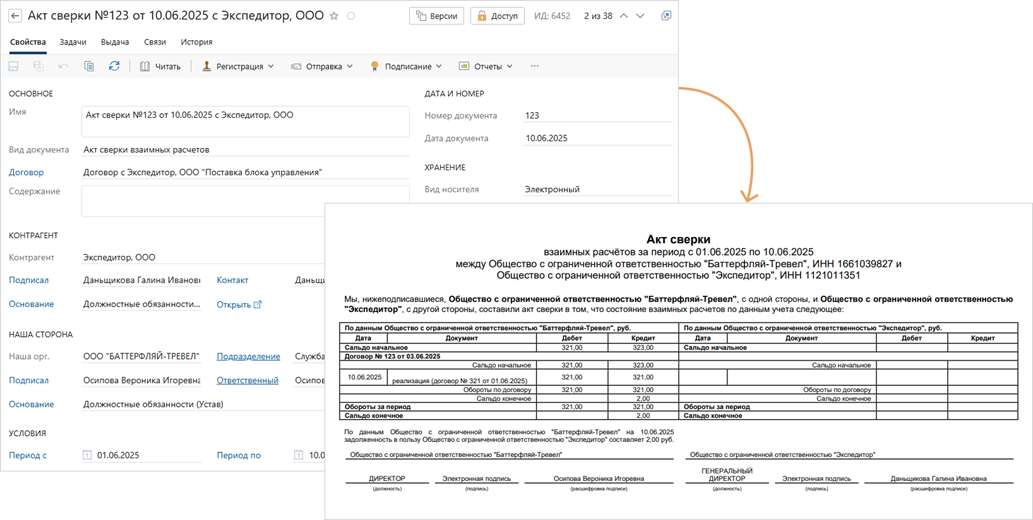
Task: Click the Содержание text area
Action: point(245,200)
